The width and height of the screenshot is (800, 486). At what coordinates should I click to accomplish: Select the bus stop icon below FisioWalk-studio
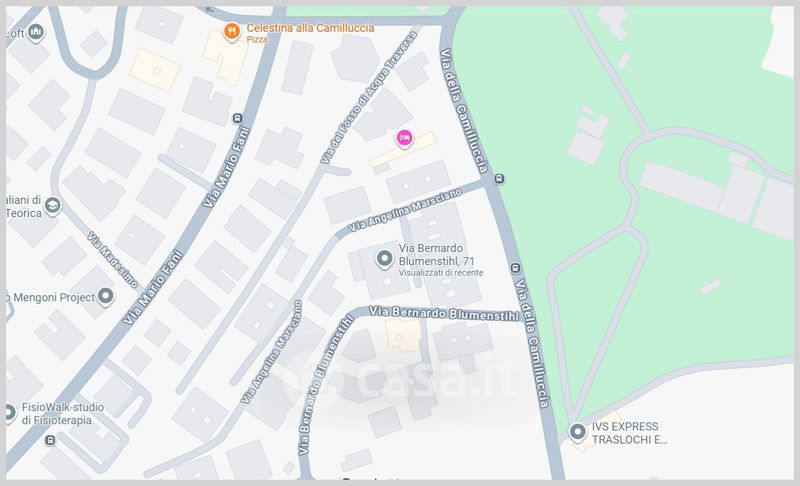pos(50,440)
